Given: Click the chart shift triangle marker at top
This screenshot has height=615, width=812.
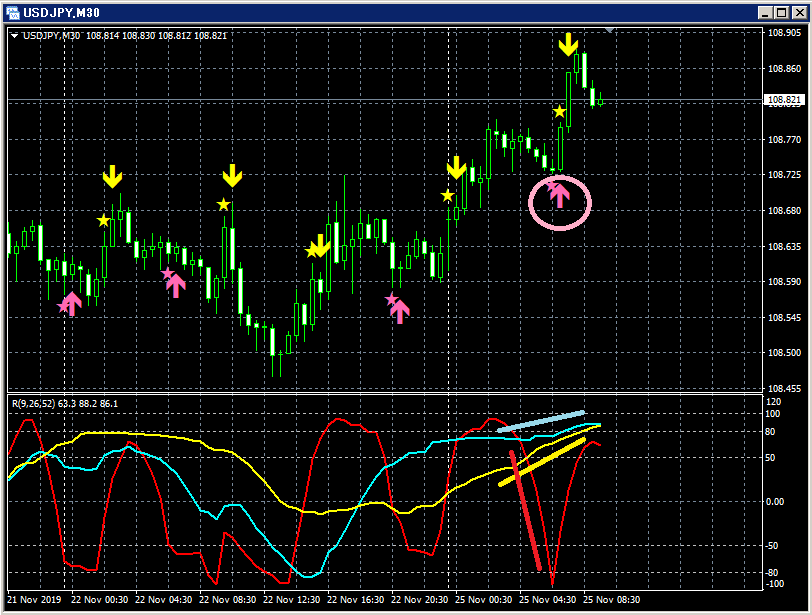Looking at the screenshot, I should coord(610,30).
